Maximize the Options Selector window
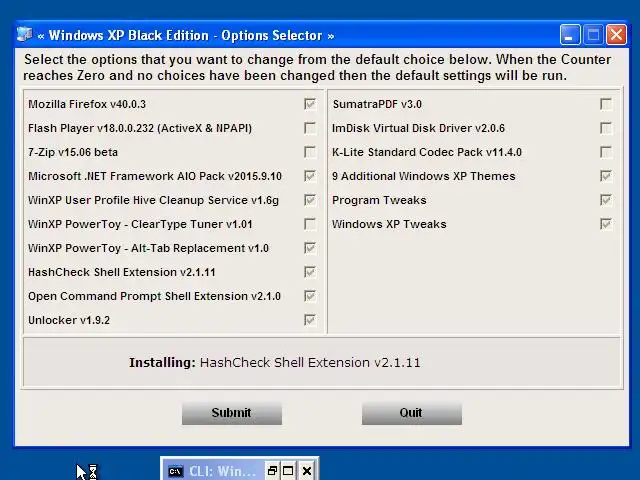 coord(593,35)
